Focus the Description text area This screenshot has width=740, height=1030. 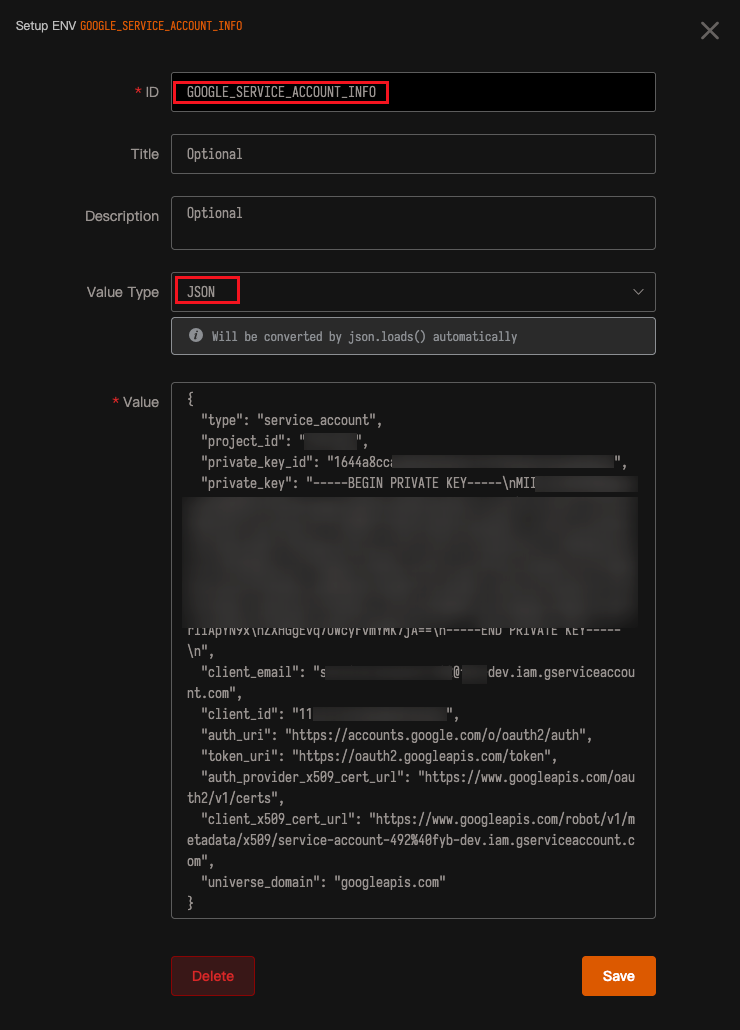click(x=413, y=222)
